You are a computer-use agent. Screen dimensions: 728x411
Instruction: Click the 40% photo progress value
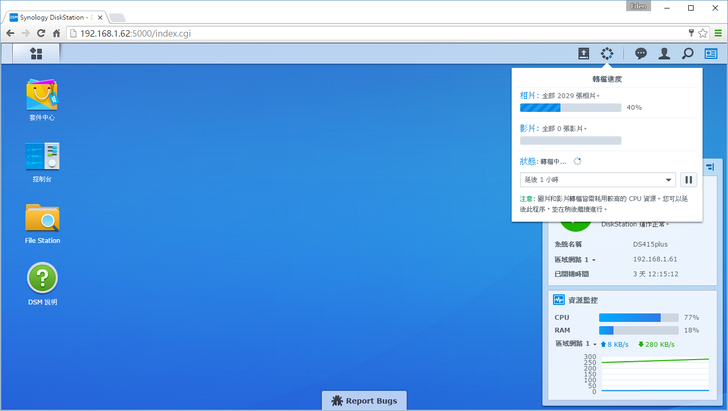point(634,107)
